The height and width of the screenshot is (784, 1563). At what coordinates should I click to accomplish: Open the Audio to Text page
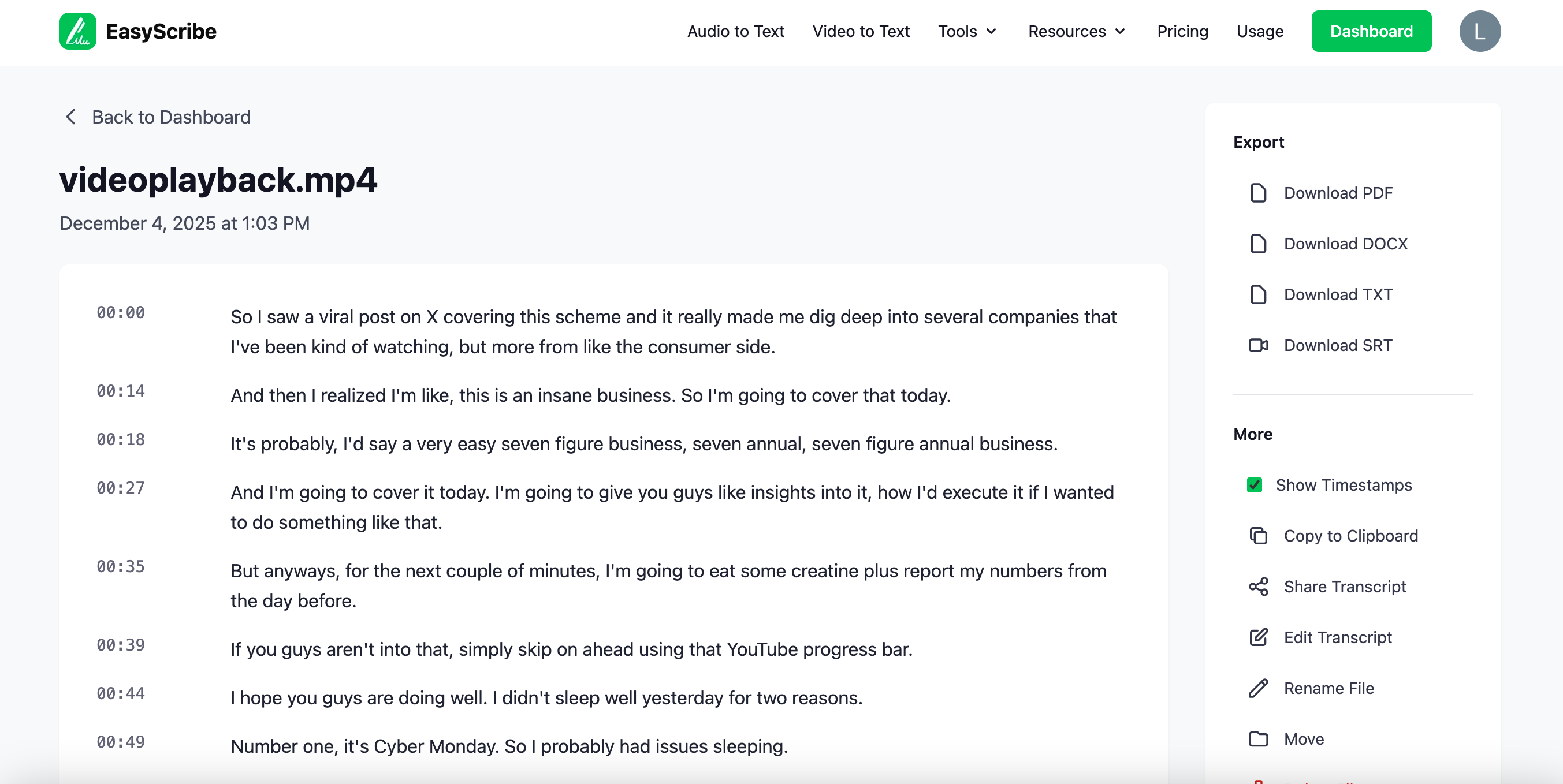(735, 31)
